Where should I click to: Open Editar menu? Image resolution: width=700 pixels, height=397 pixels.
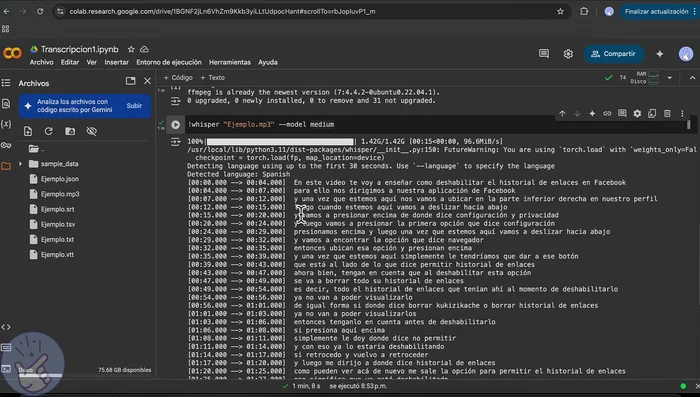coord(70,63)
